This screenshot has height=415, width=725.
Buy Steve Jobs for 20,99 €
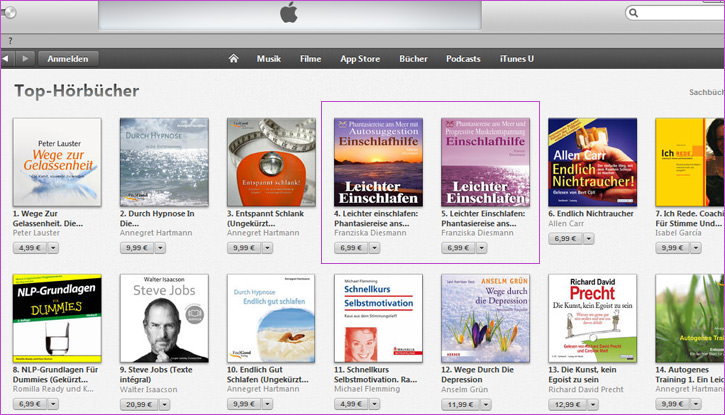(139, 405)
